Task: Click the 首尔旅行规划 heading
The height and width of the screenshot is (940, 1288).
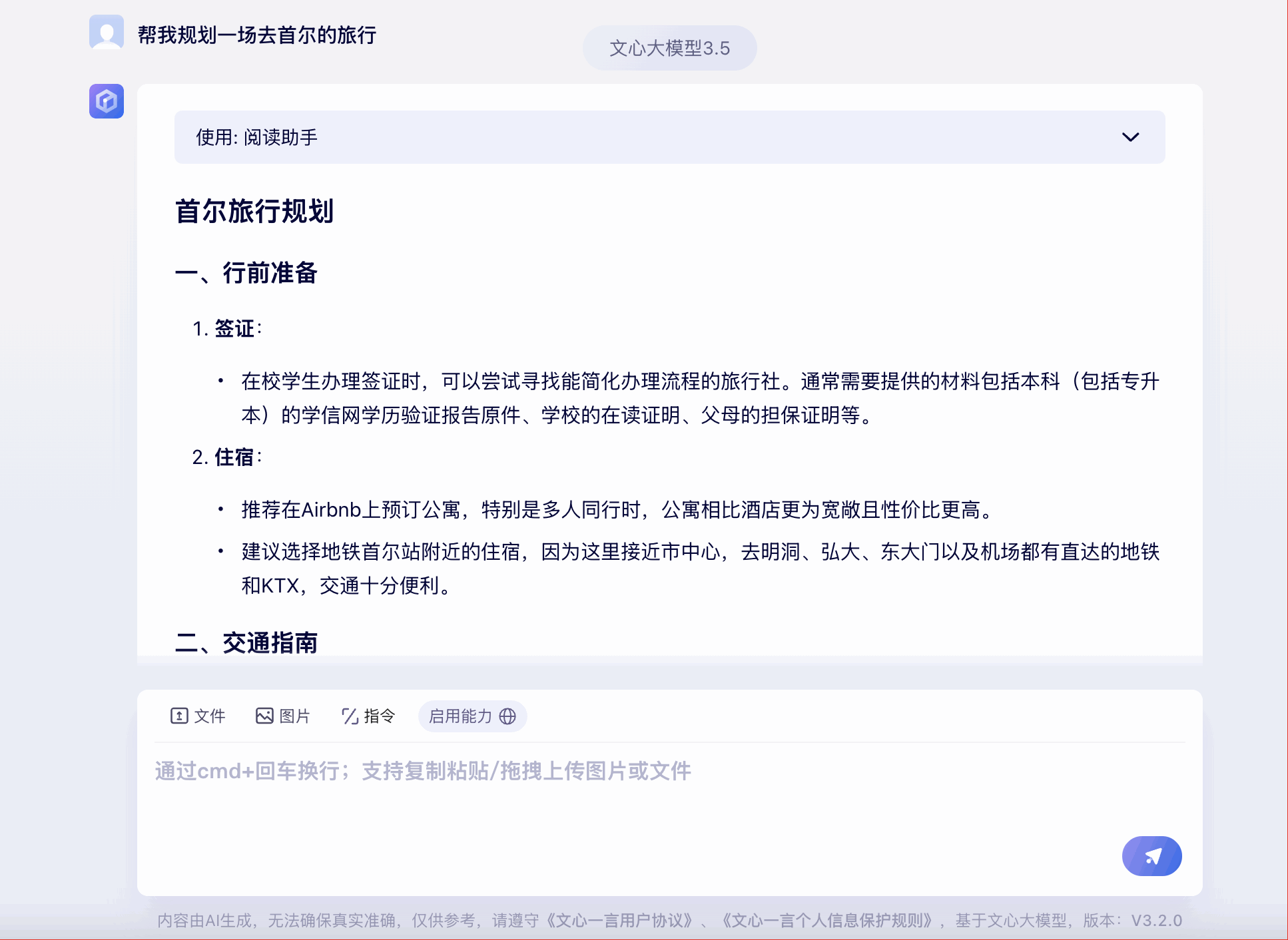Action: pos(254,211)
